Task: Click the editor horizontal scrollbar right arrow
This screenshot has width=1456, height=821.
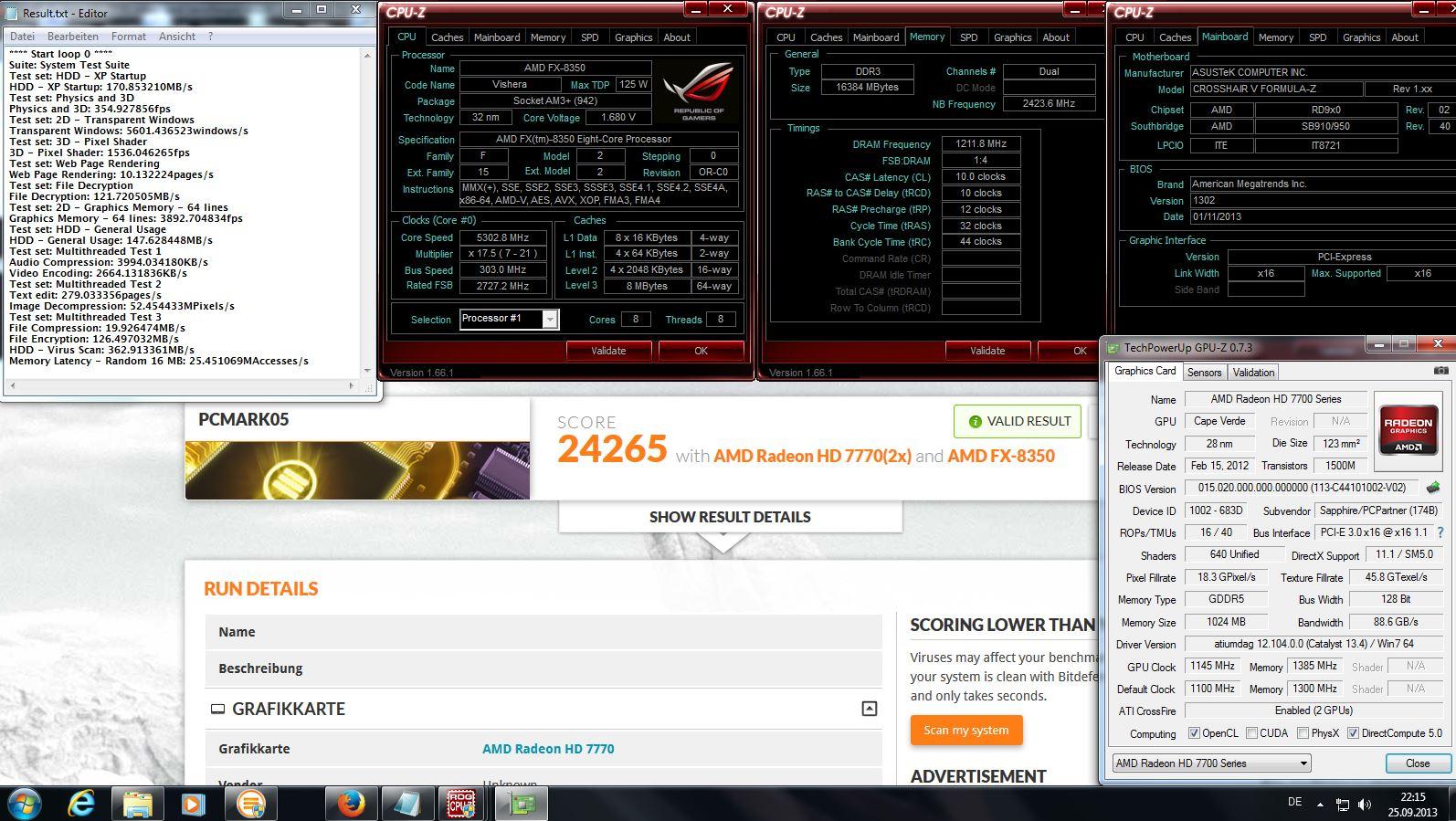Action: (352, 385)
